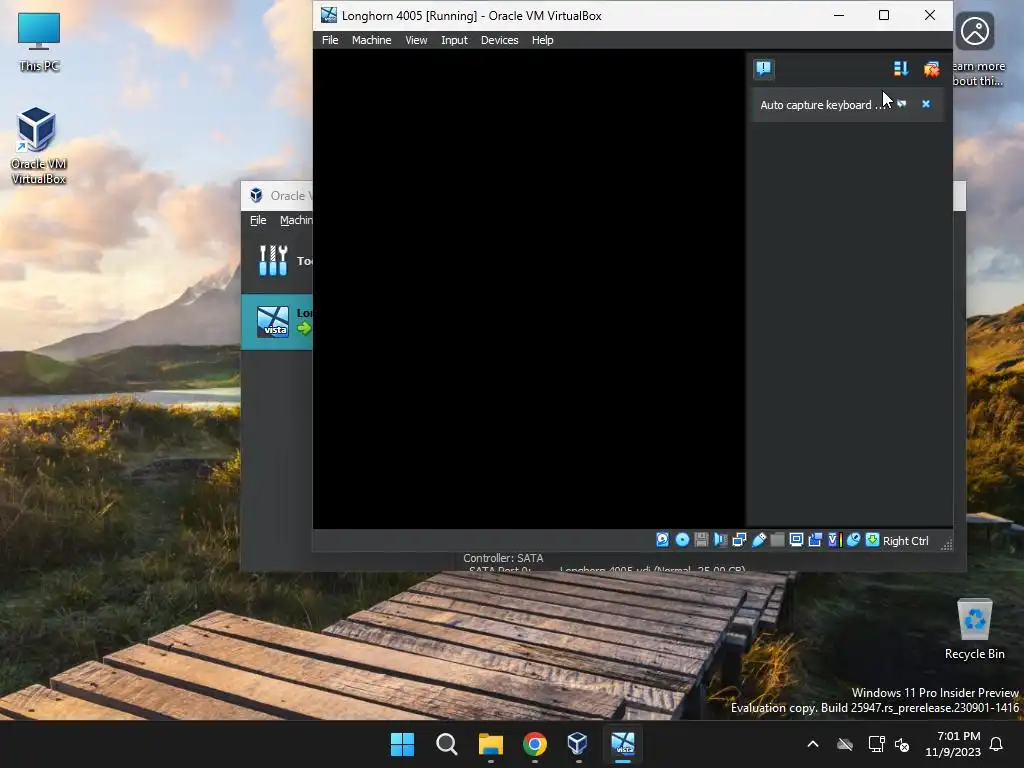Open the Devices menu
The height and width of the screenshot is (768, 1024).
pos(499,40)
